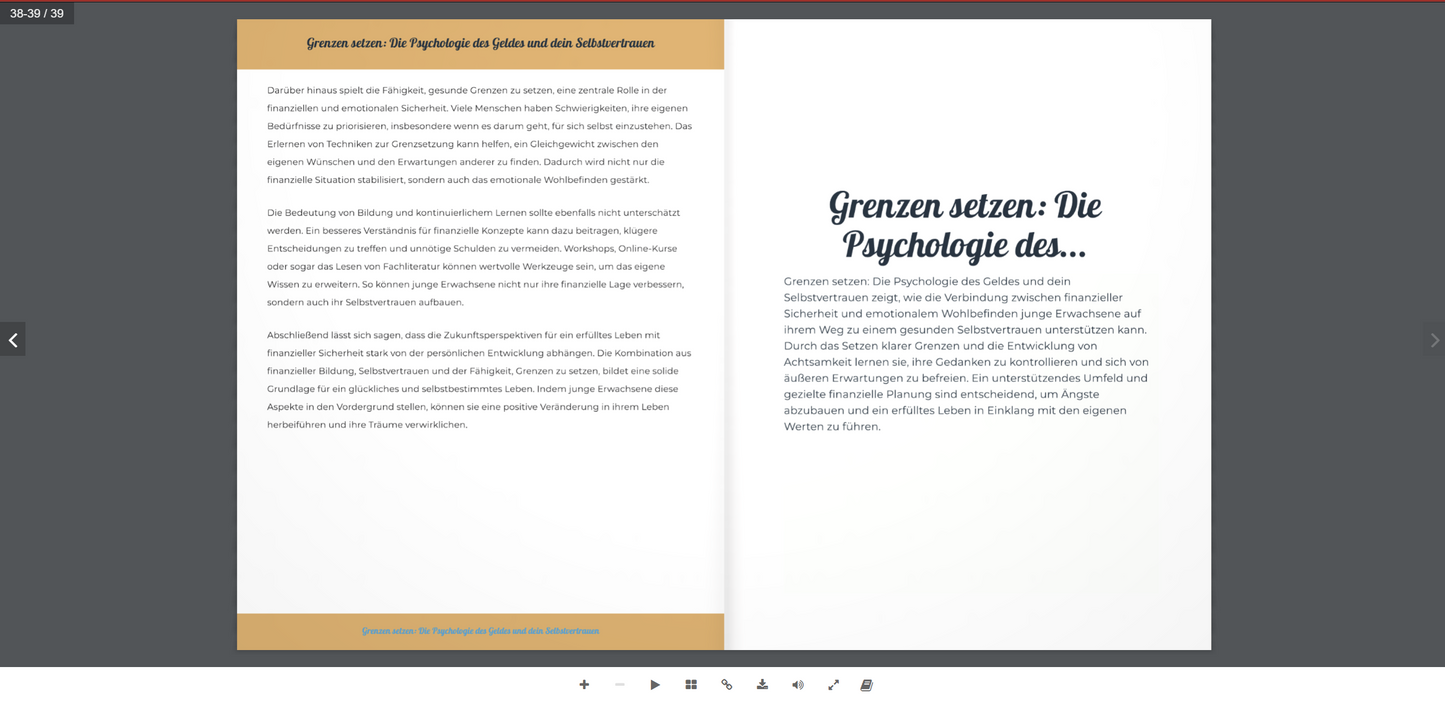
Task: Expand the viewer to fullscreen
Action: [x=833, y=684]
